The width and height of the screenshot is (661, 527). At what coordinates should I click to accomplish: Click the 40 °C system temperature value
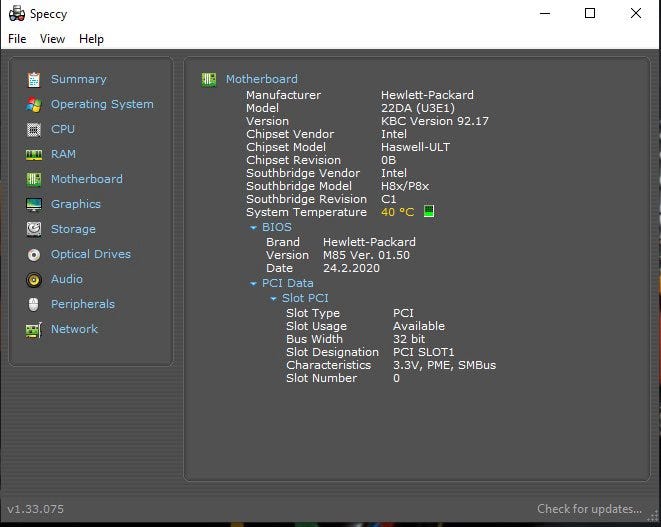click(398, 212)
